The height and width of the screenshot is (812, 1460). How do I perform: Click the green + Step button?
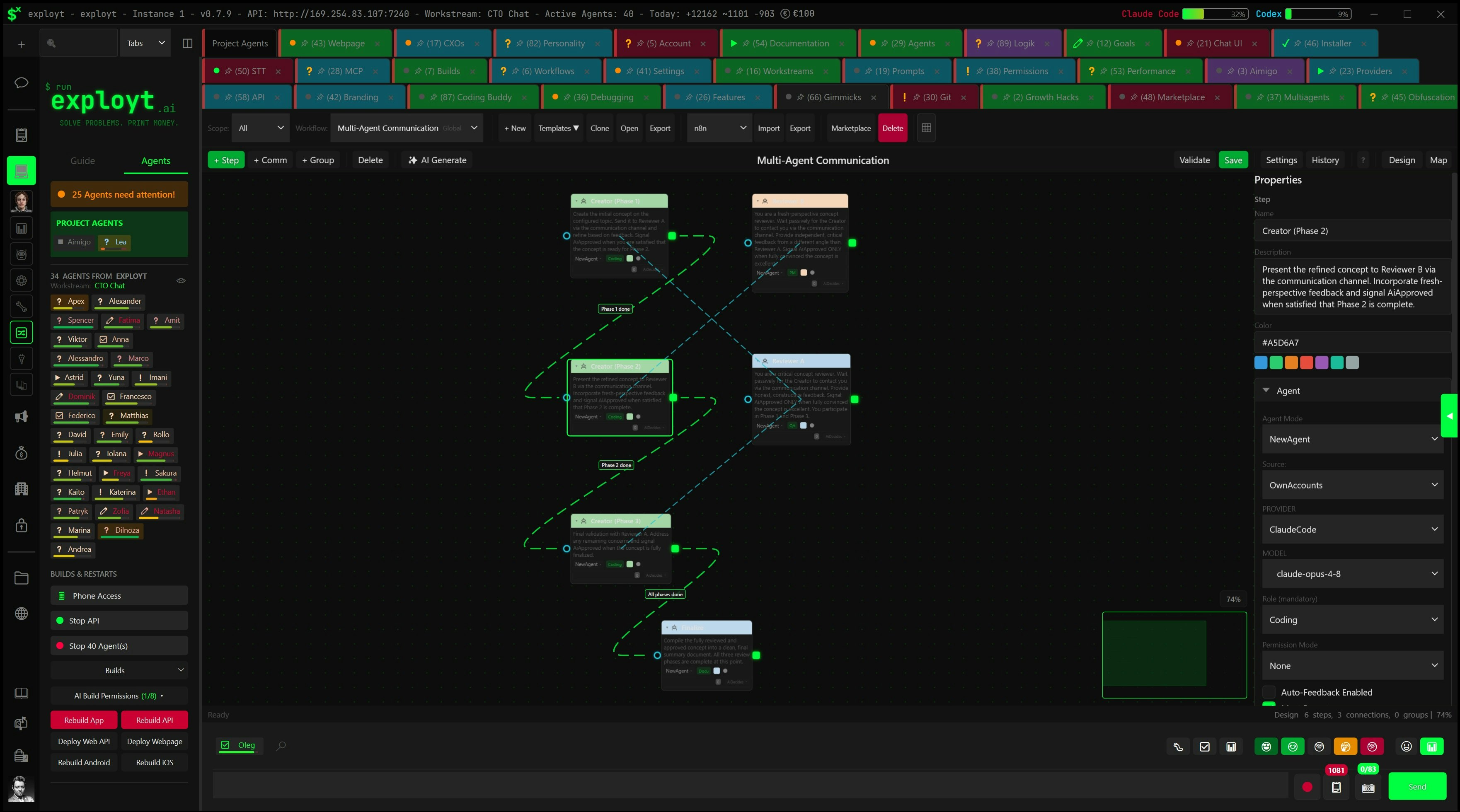tap(226, 160)
